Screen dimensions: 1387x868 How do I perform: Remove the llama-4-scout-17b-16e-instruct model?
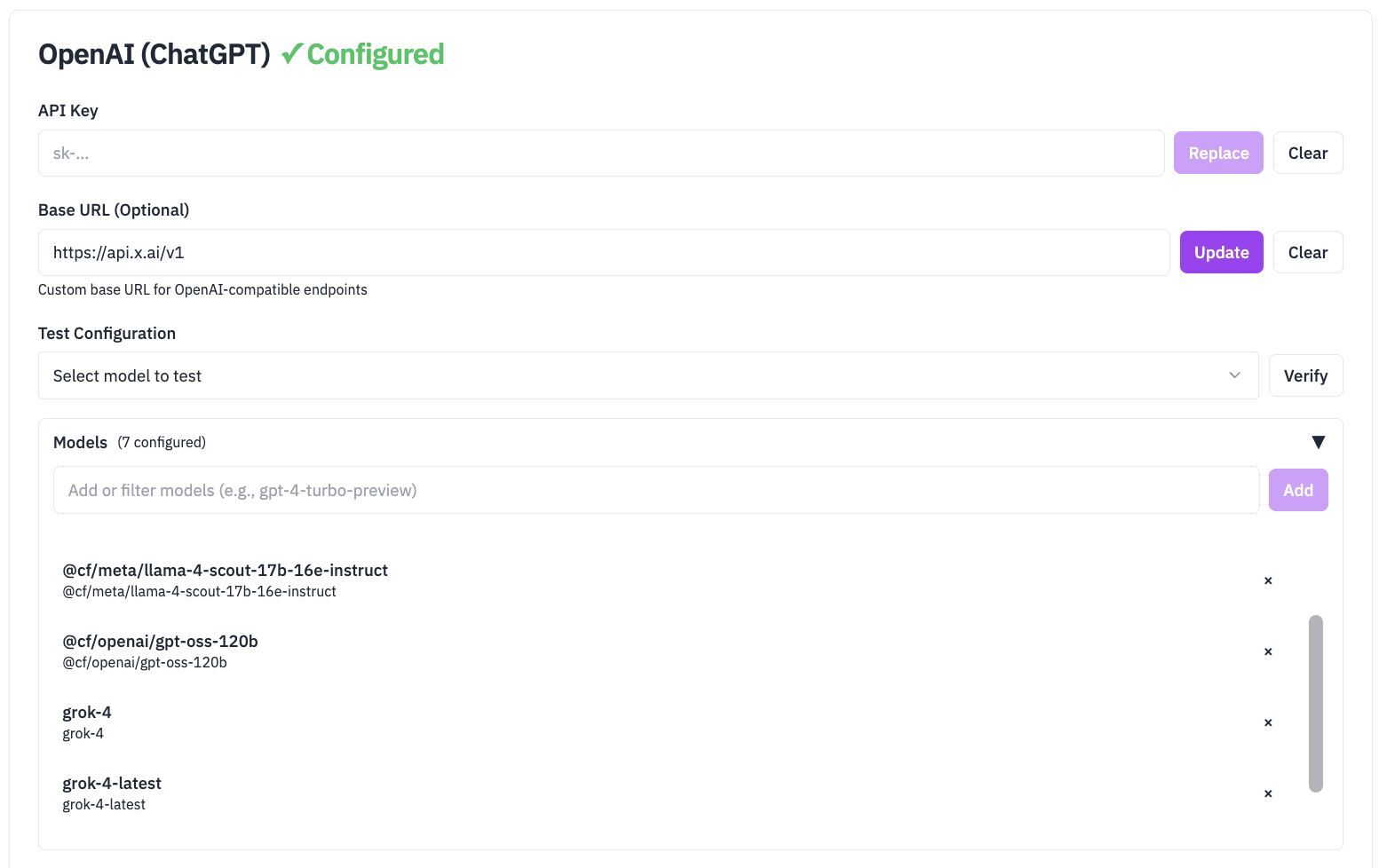coord(1268,580)
